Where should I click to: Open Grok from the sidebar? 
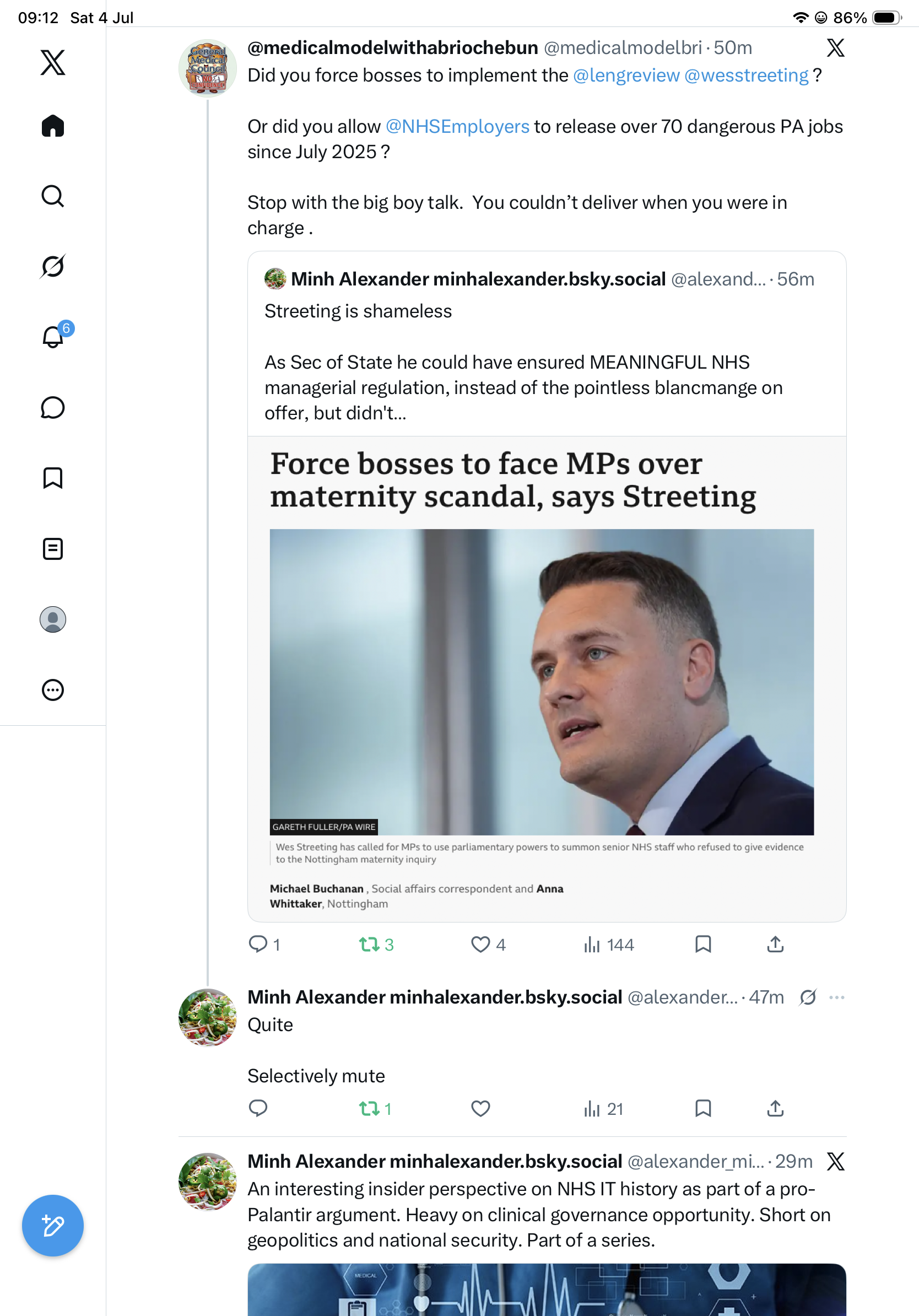(53, 266)
